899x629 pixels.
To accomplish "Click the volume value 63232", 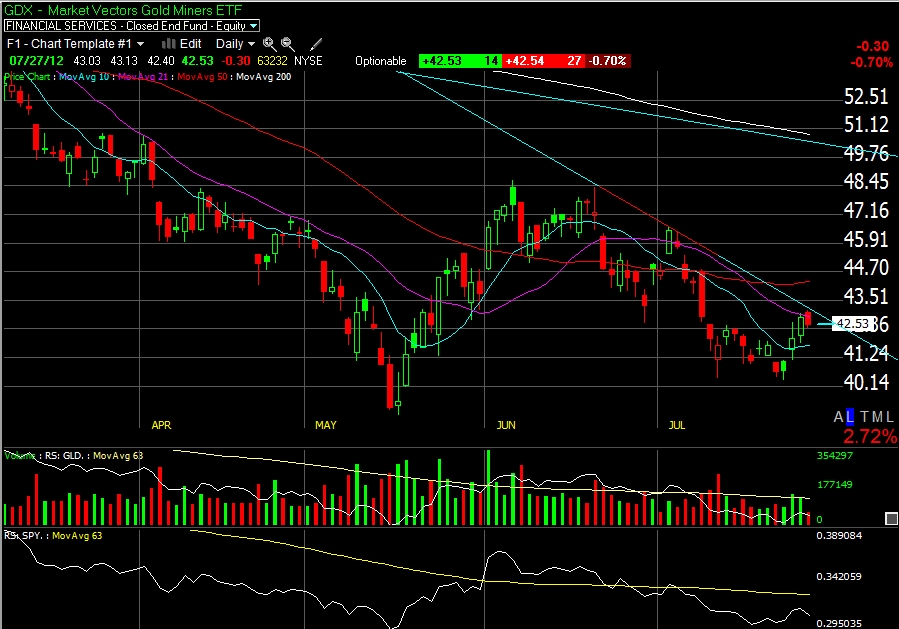I will coord(272,61).
